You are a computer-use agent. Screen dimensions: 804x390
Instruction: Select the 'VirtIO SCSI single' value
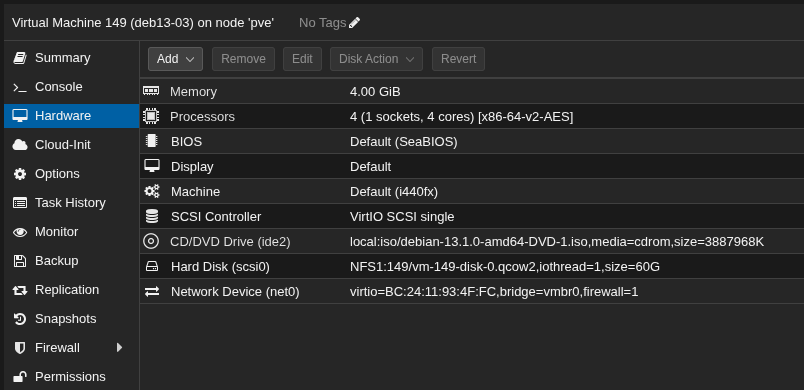(x=402, y=217)
